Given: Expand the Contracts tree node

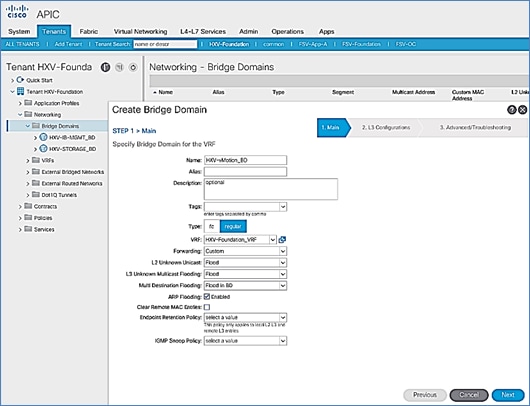Looking at the screenshot, I should [x=20, y=206].
